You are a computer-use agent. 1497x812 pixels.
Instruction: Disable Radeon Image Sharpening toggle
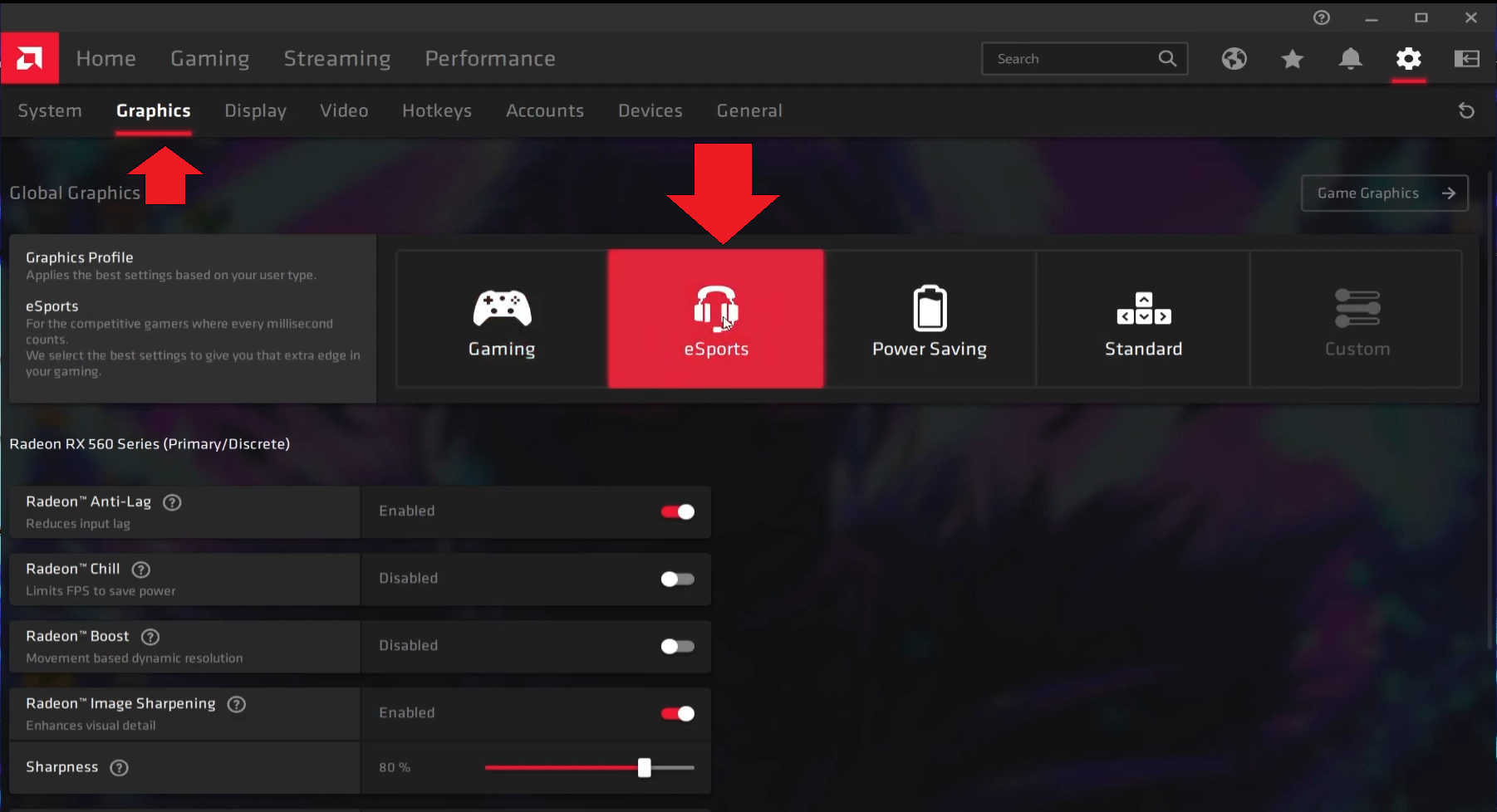point(678,713)
